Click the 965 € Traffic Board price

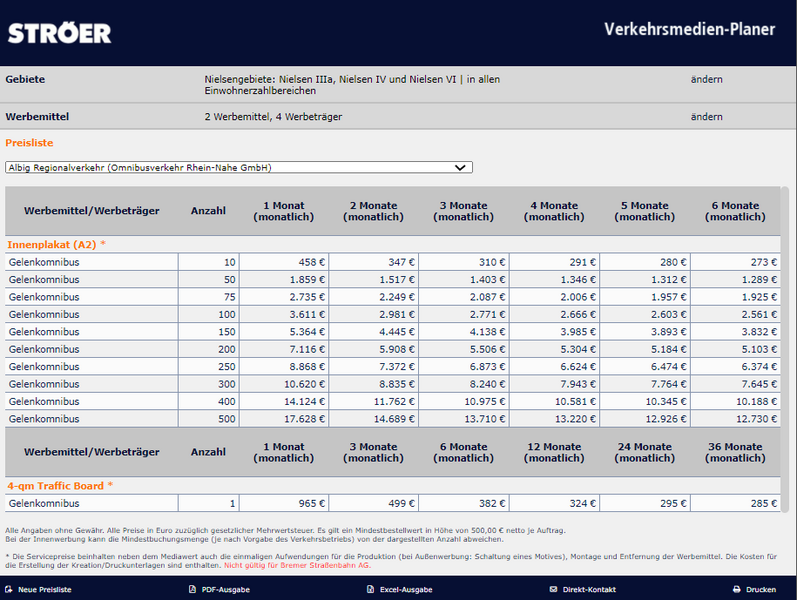coord(284,503)
